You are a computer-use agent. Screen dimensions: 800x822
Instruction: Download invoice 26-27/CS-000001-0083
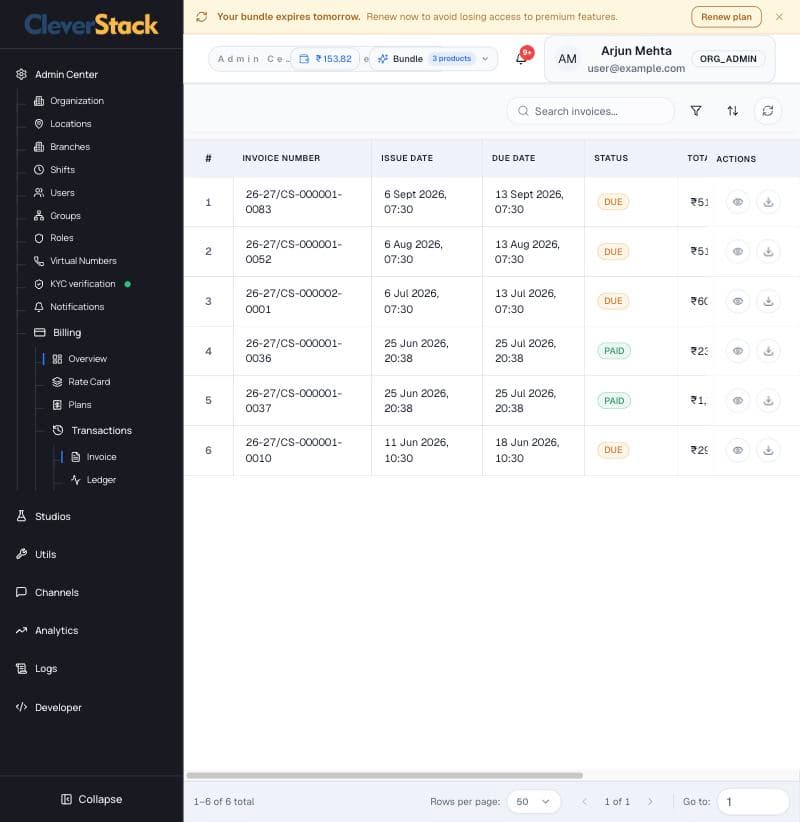click(768, 202)
